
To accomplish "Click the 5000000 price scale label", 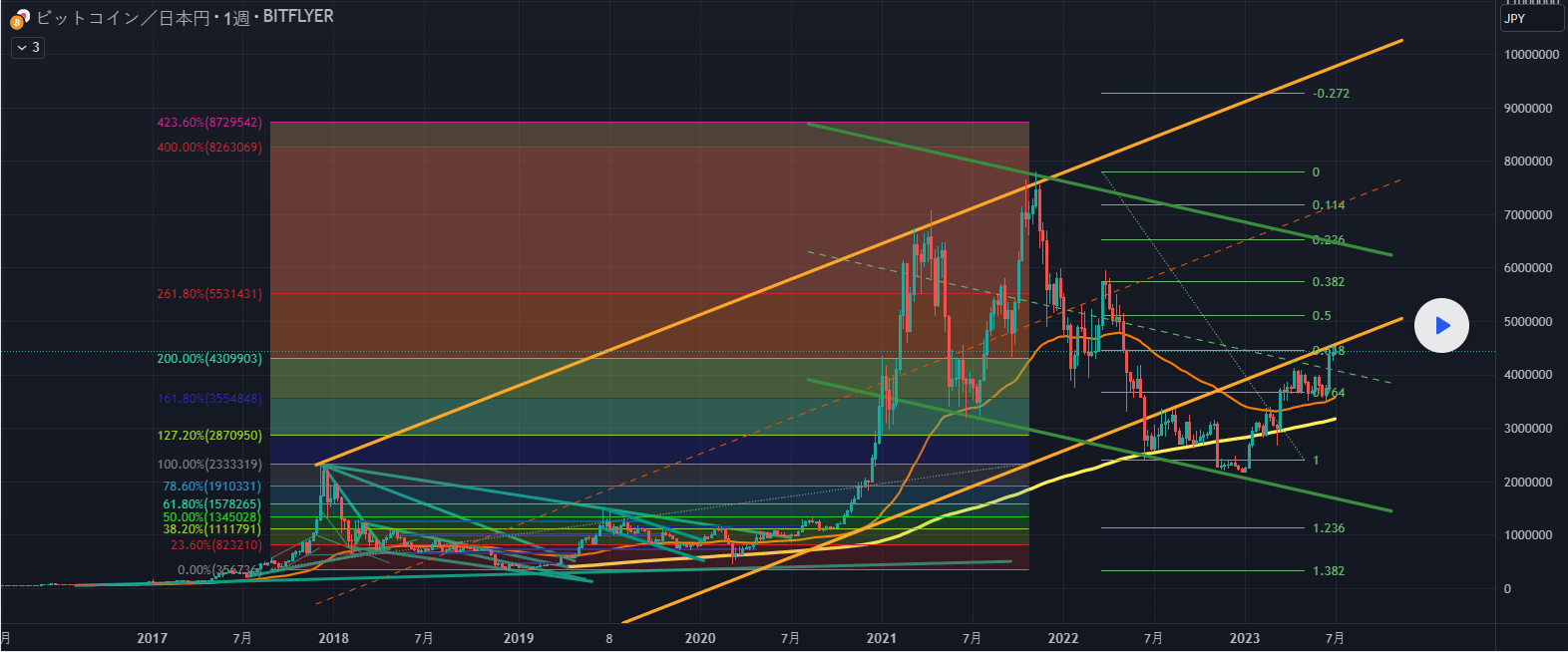I will click(x=1528, y=322).
